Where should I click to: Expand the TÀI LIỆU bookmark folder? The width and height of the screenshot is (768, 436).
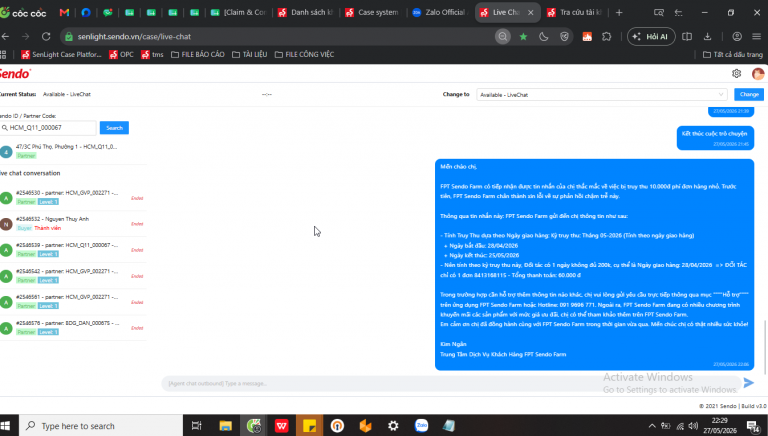tap(249, 54)
